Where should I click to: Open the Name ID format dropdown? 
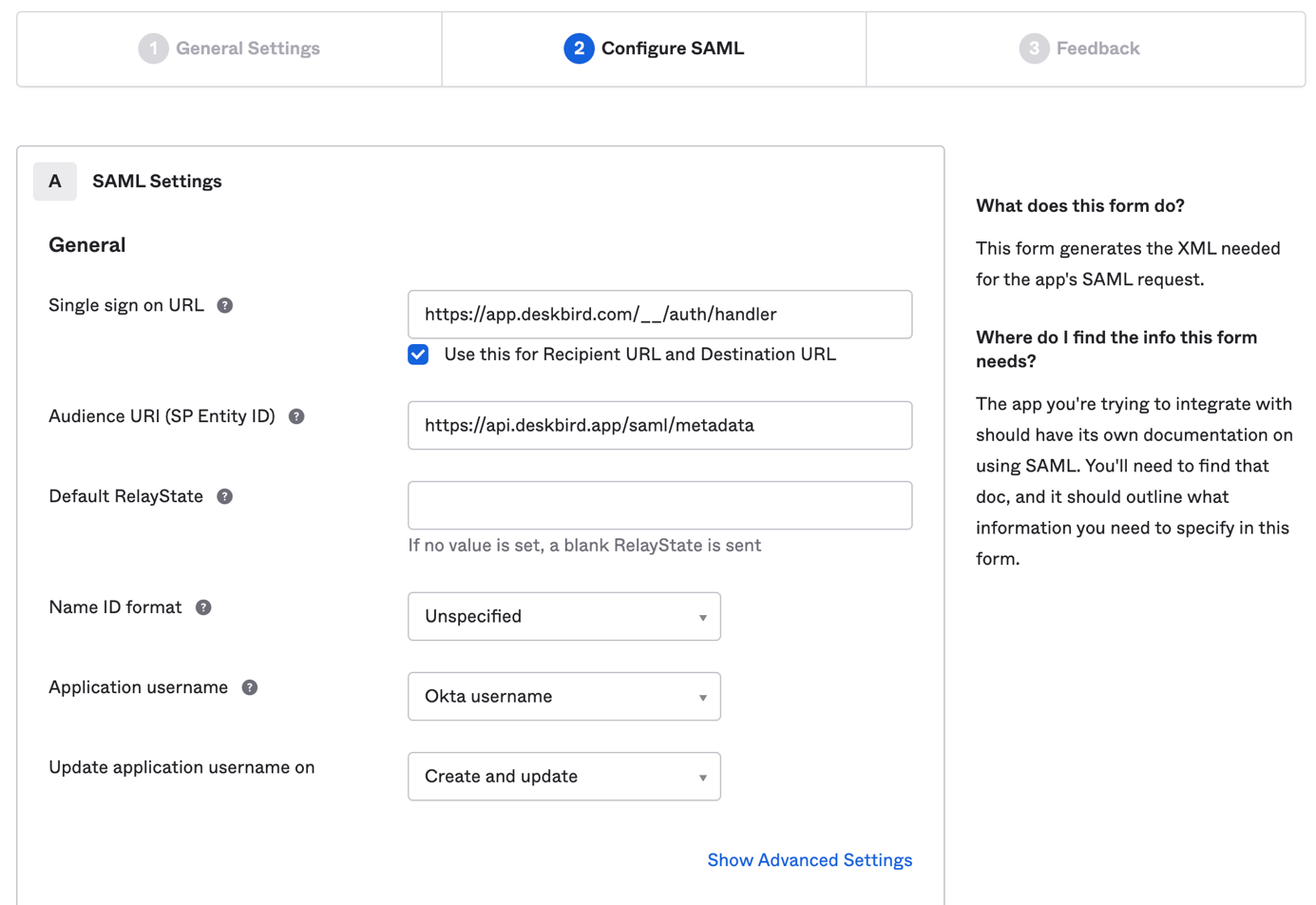[x=563, y=617]
